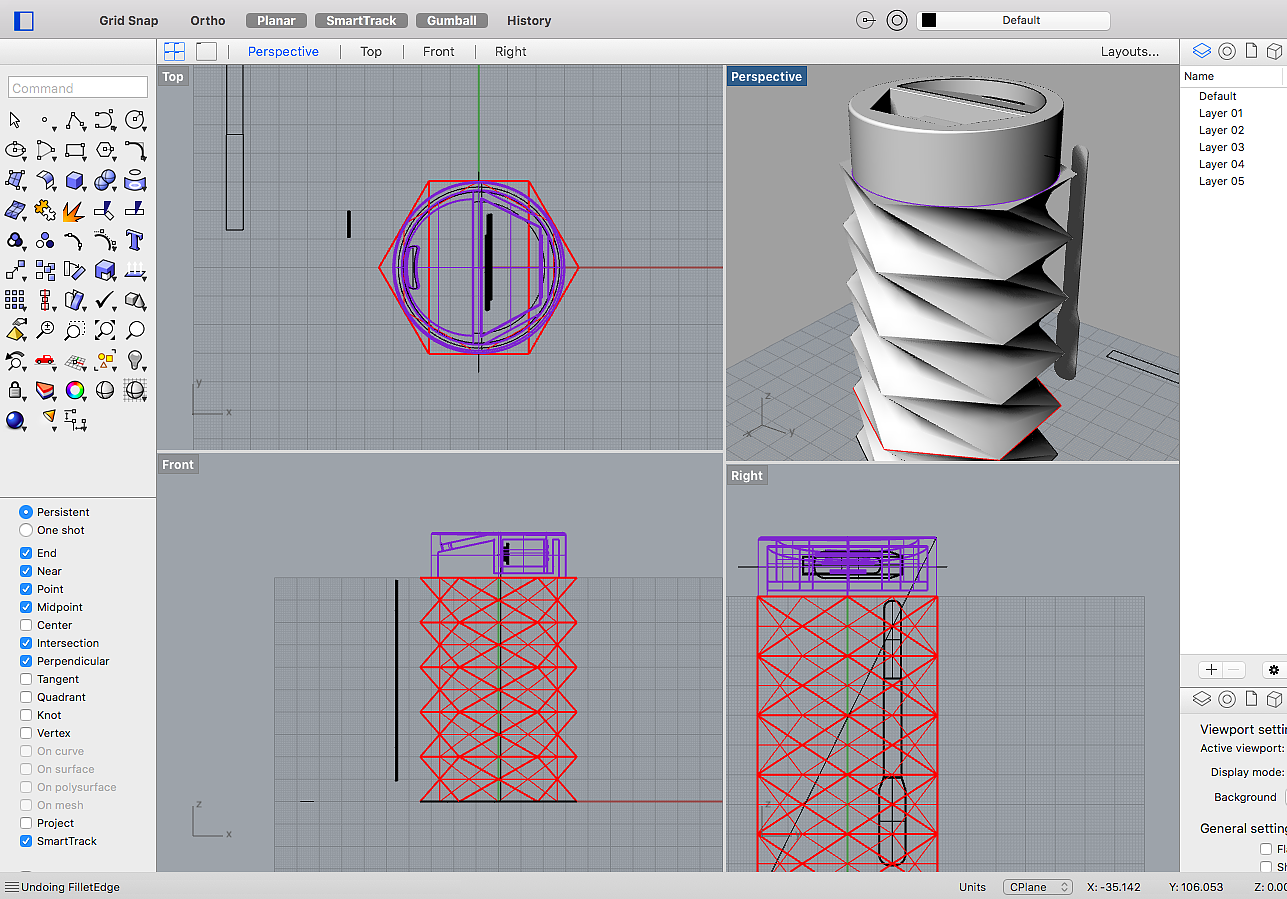Click the Lock objects padlock icon
1287x899 pixels.
point(15,390)
